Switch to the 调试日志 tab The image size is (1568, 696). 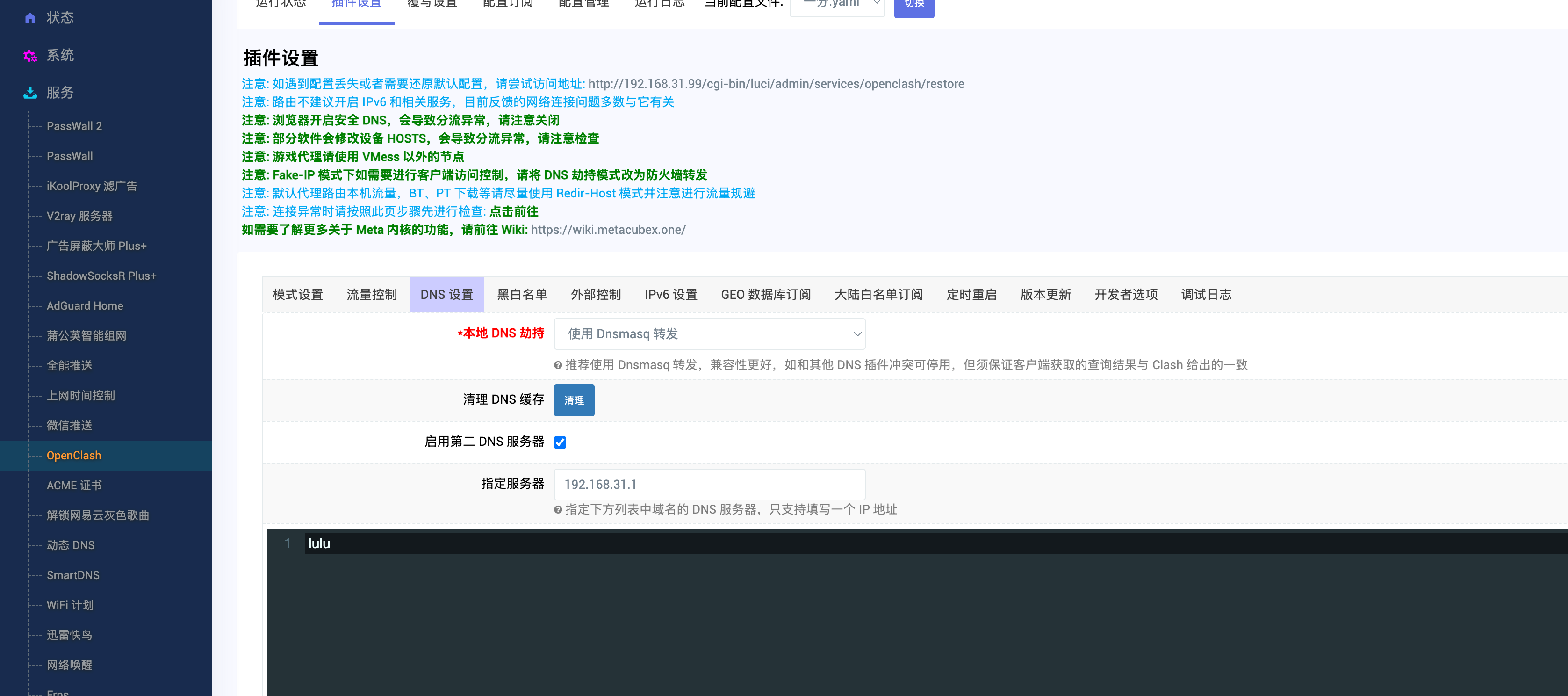(x=1206, y=295)
